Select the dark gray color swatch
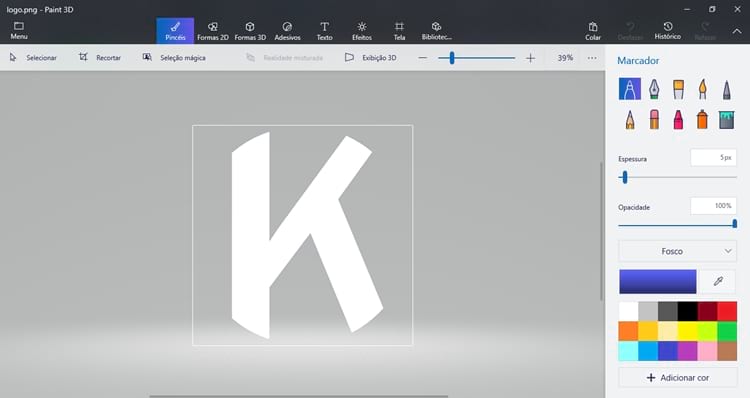Screen dimensions: 750x398 [668, 311]
